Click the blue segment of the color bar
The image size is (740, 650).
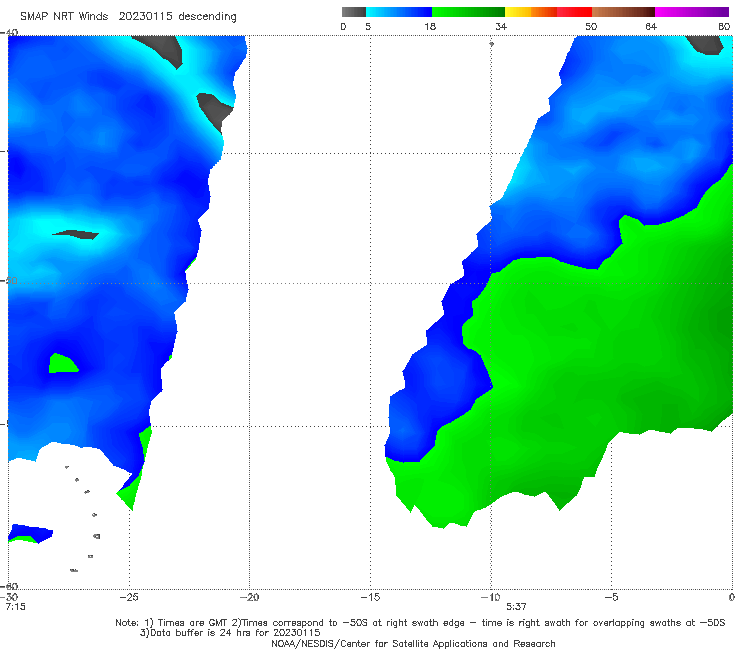[x=399, y=12]
